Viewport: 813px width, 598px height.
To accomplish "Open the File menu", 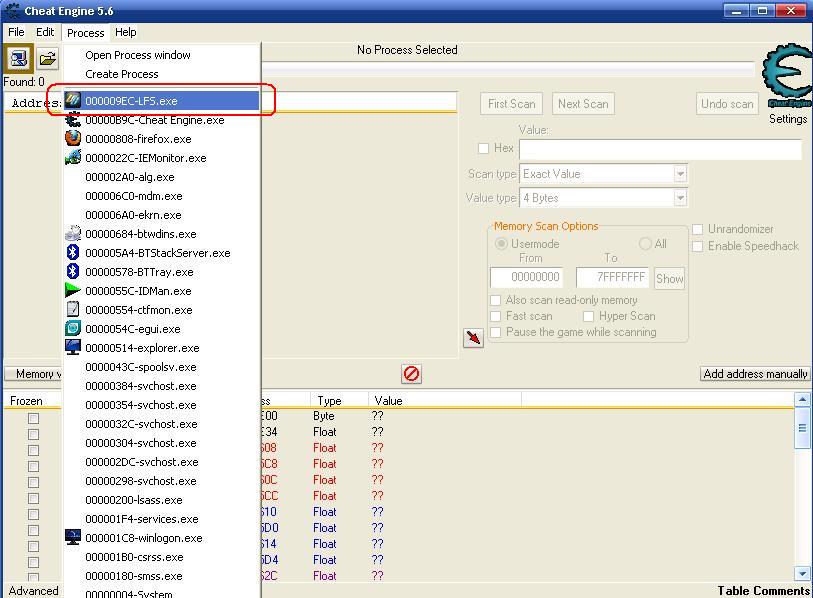I will 16,32.
